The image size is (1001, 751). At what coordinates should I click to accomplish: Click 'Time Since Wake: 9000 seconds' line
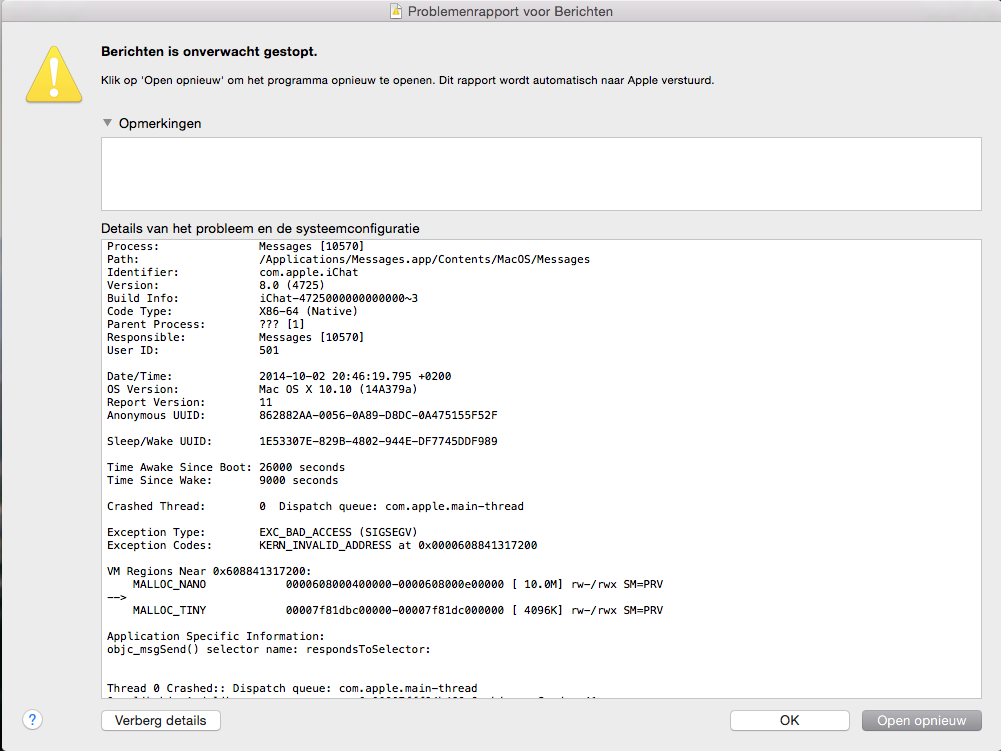(x=223, y=480)
